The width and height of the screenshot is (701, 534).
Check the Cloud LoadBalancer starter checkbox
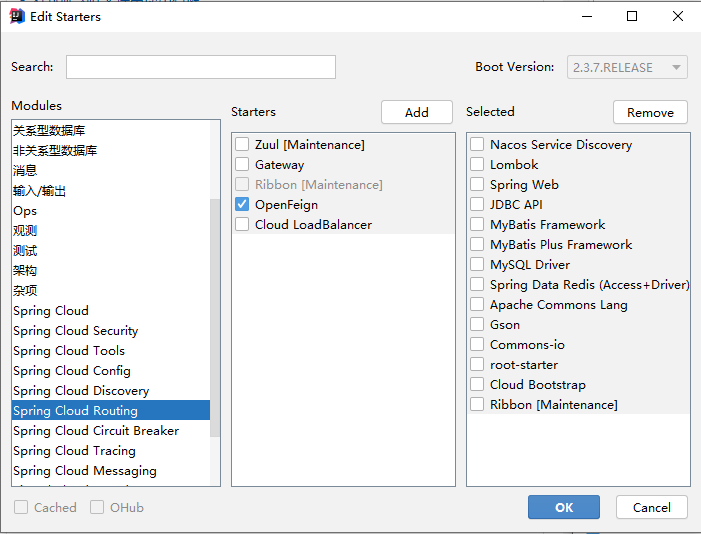pos(242,225)
